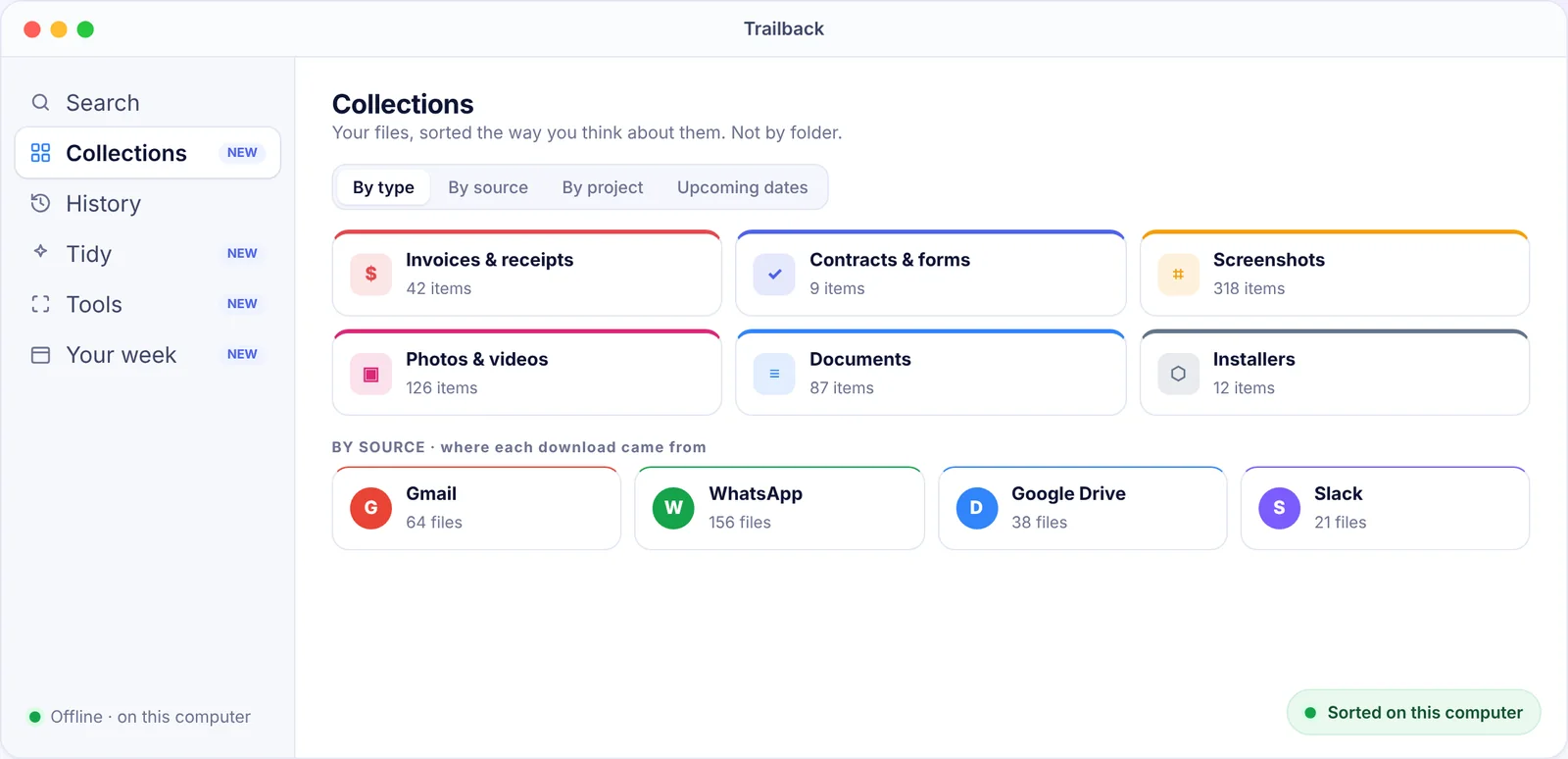
Task: Click the Collections grid icon in sidebar
Action: tap(40, 153)
